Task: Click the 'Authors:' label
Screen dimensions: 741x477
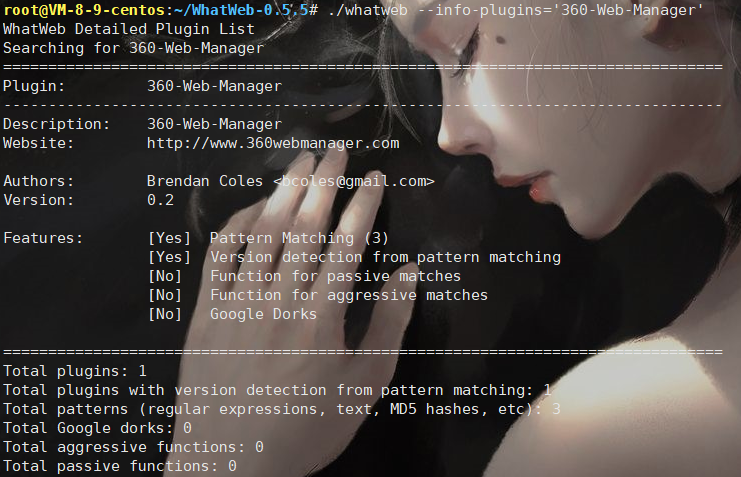Action: (x=39, y=181)
